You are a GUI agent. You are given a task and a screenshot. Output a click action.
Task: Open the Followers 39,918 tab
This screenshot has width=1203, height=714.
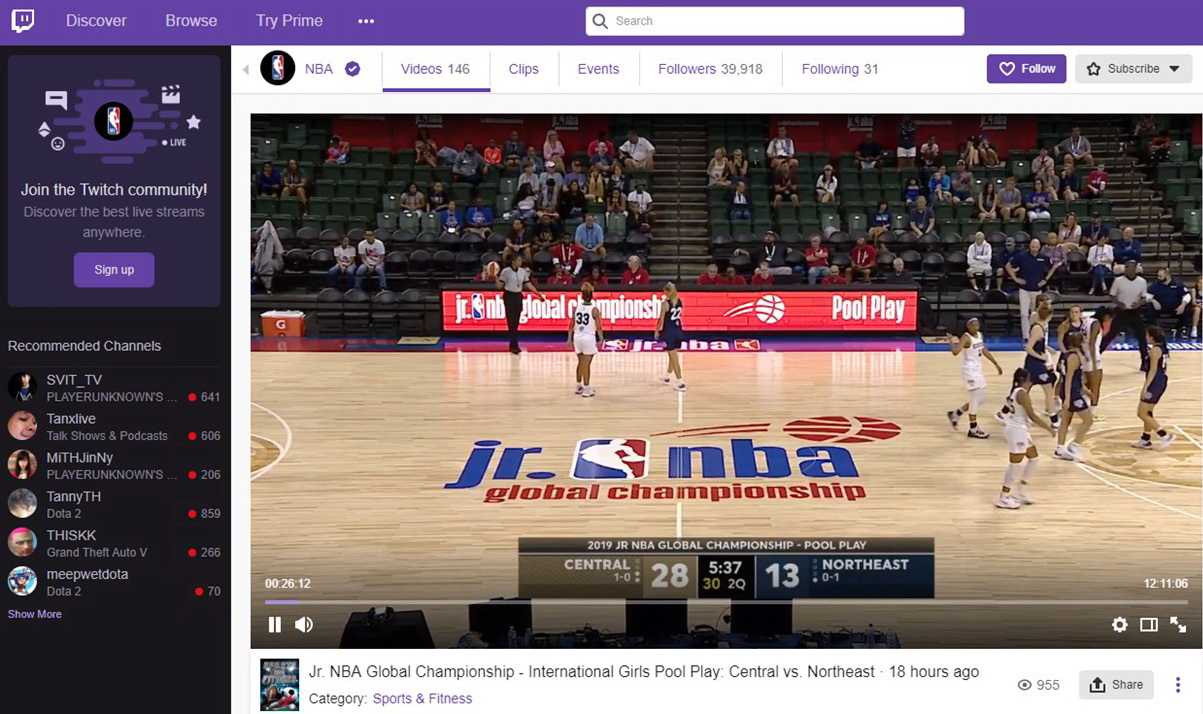point(710,69)
